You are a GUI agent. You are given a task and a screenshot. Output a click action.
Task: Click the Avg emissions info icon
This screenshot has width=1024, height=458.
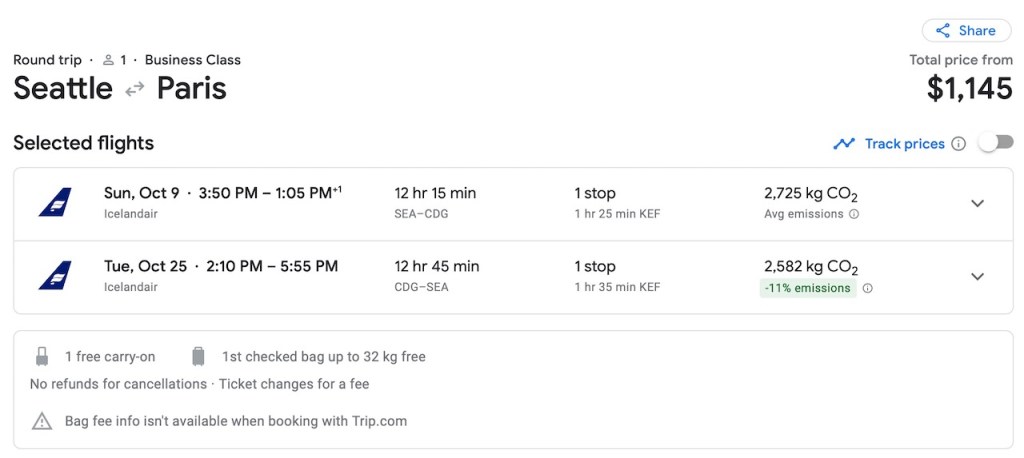[854, 214]
